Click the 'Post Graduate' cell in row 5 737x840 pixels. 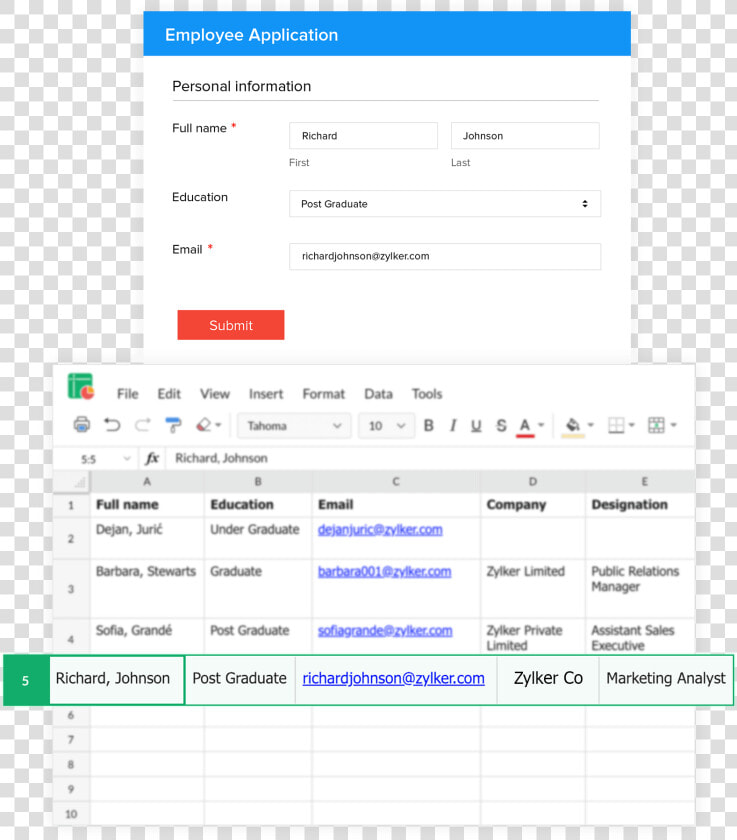coord(240,679)
